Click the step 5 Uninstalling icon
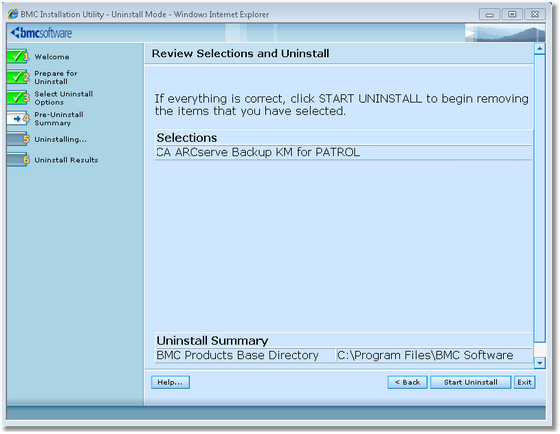Viewport: 560px width, 434px height. 17,139
